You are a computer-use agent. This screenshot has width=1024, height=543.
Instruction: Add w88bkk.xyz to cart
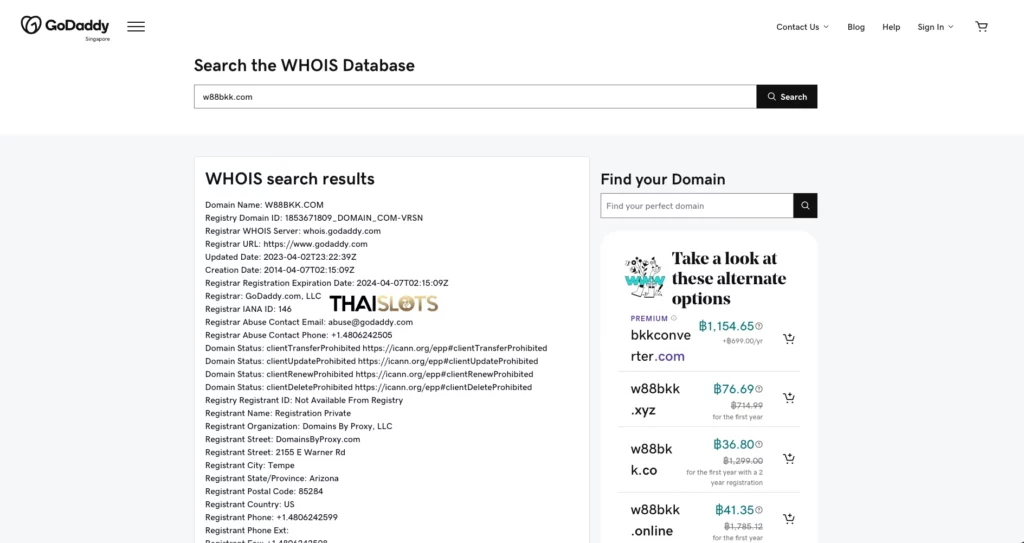(x=789, y=398)
